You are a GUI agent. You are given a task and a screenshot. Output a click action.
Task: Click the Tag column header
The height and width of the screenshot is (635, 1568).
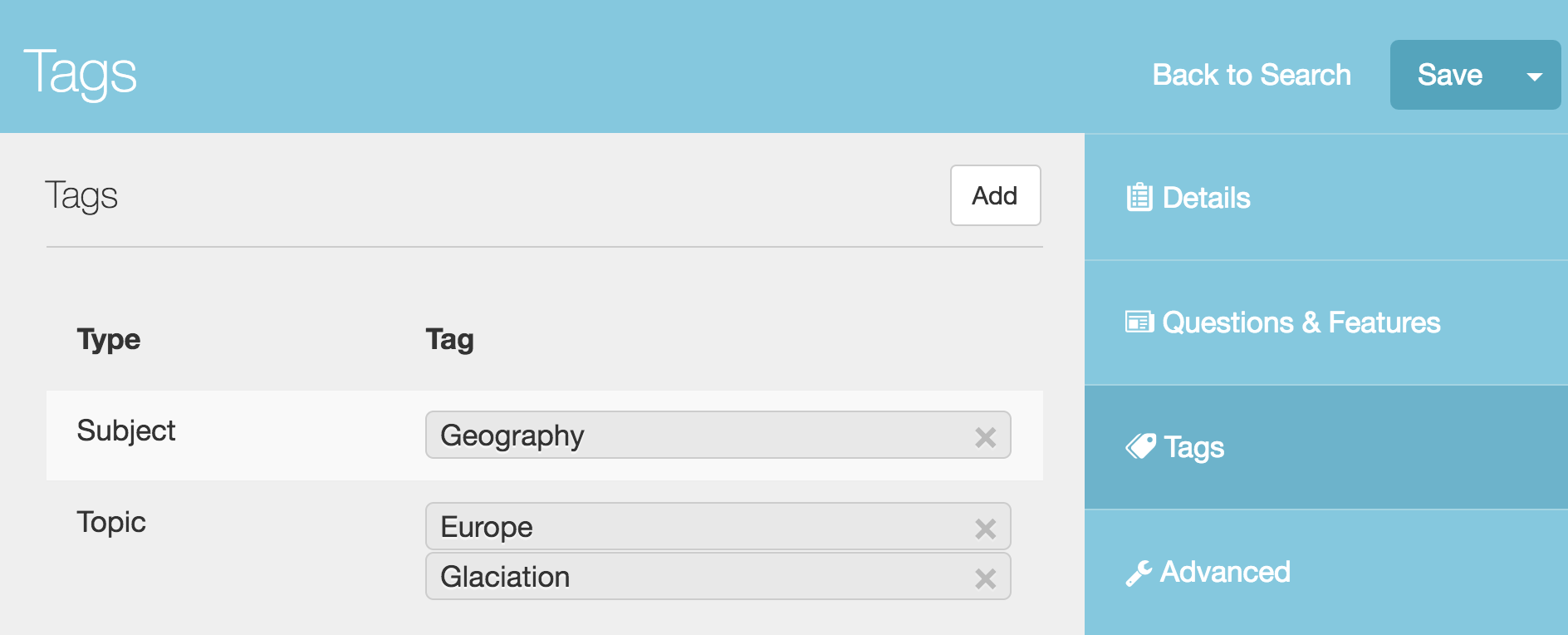(450, 340)
